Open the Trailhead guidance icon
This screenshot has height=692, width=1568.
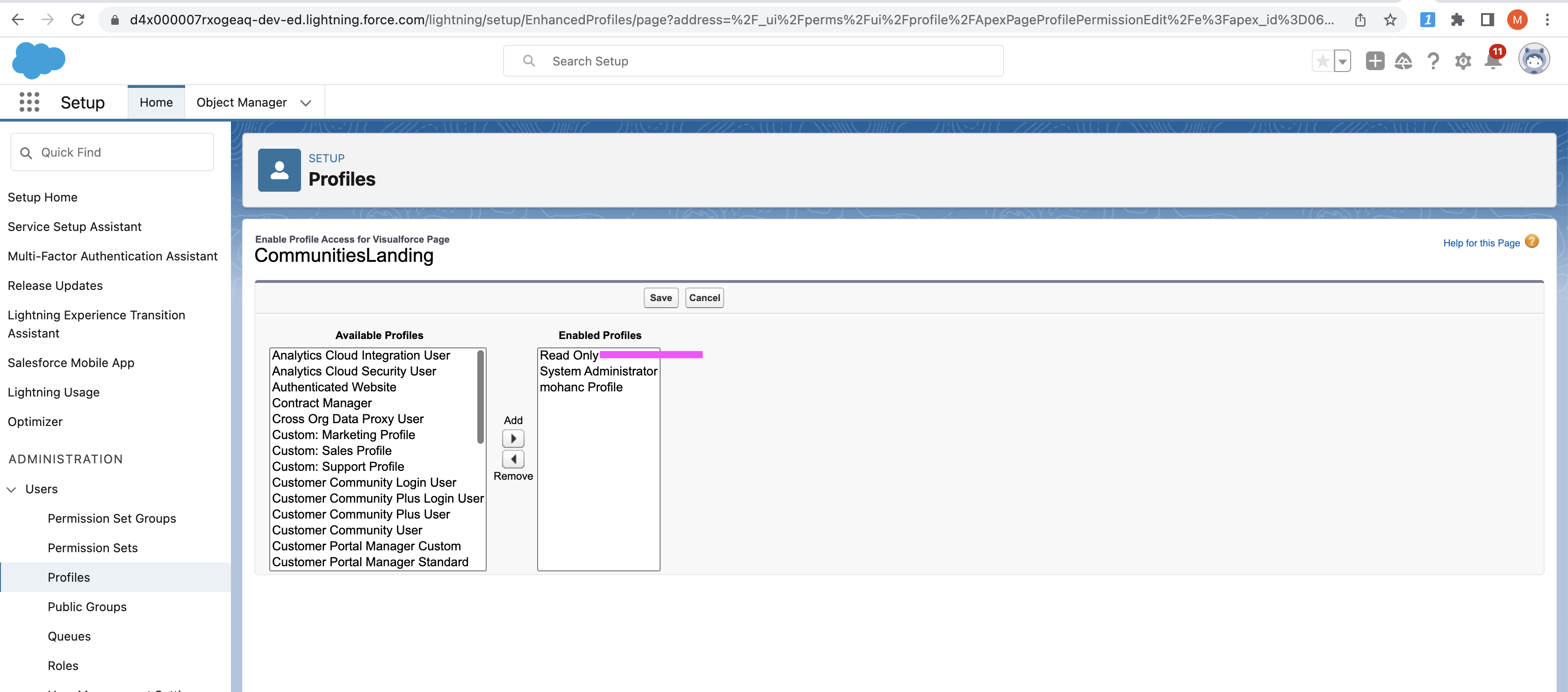1403,61
